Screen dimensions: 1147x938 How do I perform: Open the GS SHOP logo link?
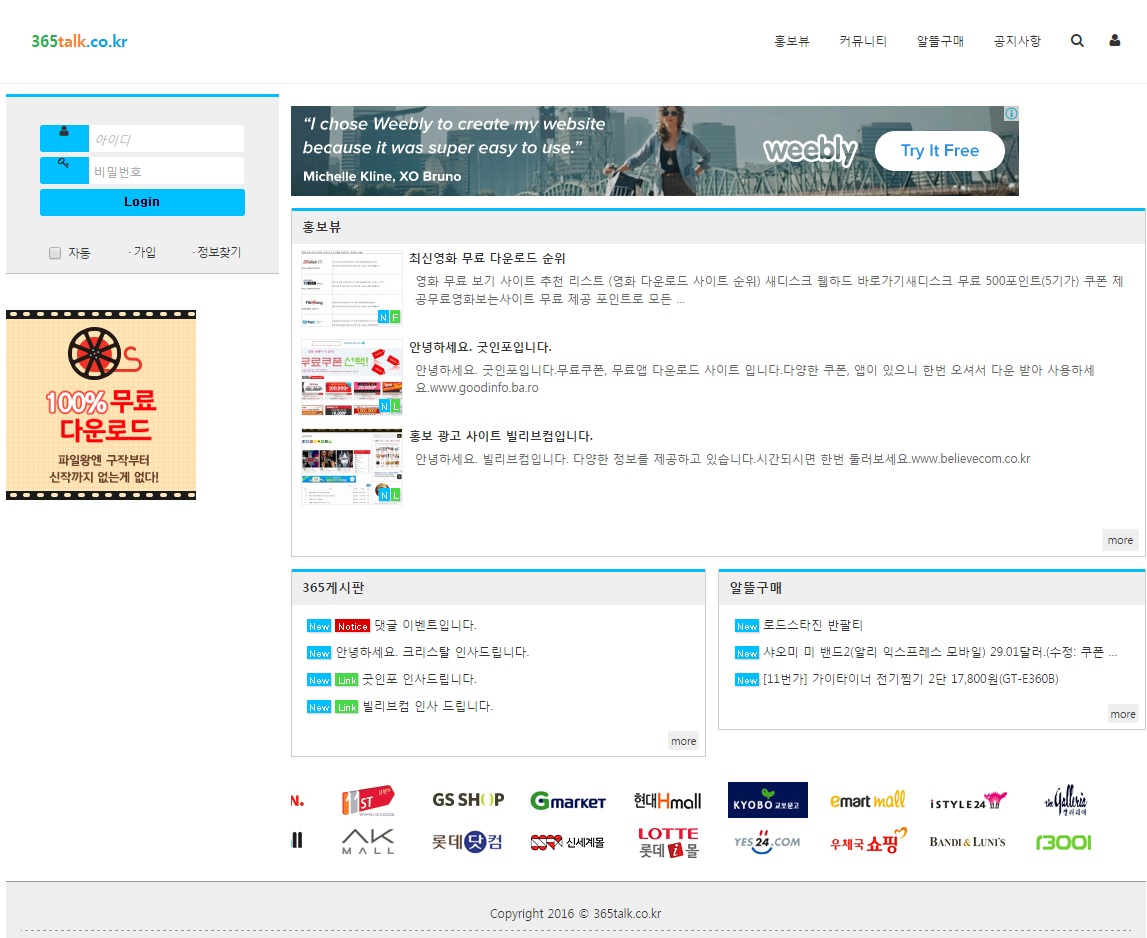click(x=468, y=800)
